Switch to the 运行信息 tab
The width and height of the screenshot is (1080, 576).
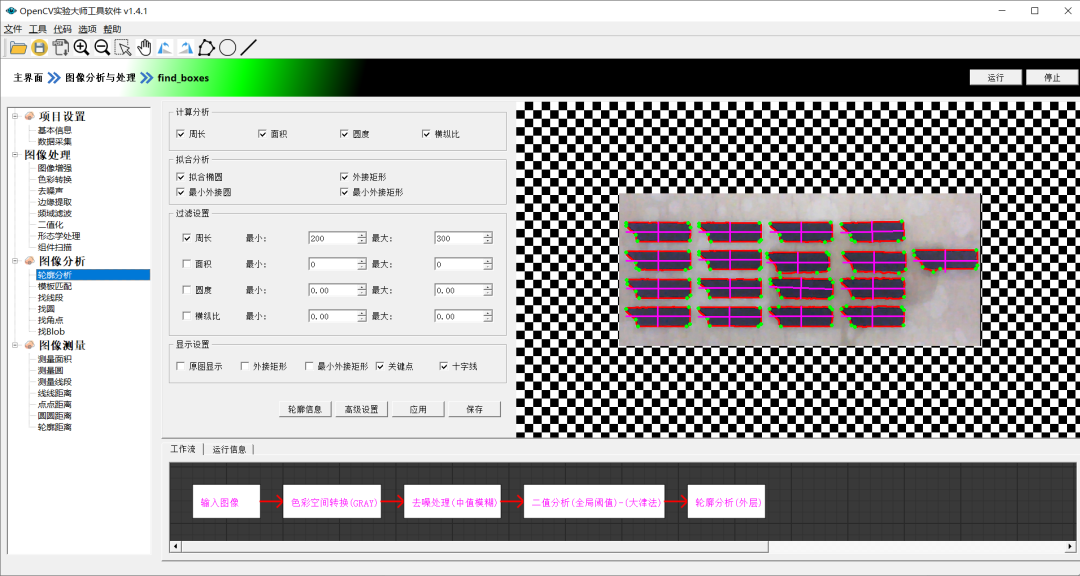[x=229, y=449]
